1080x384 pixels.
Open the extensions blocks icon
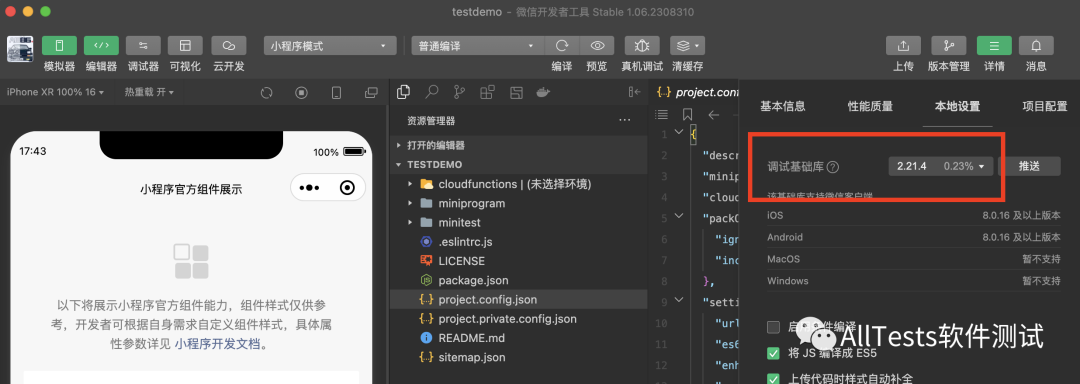(x=487, y=92)
